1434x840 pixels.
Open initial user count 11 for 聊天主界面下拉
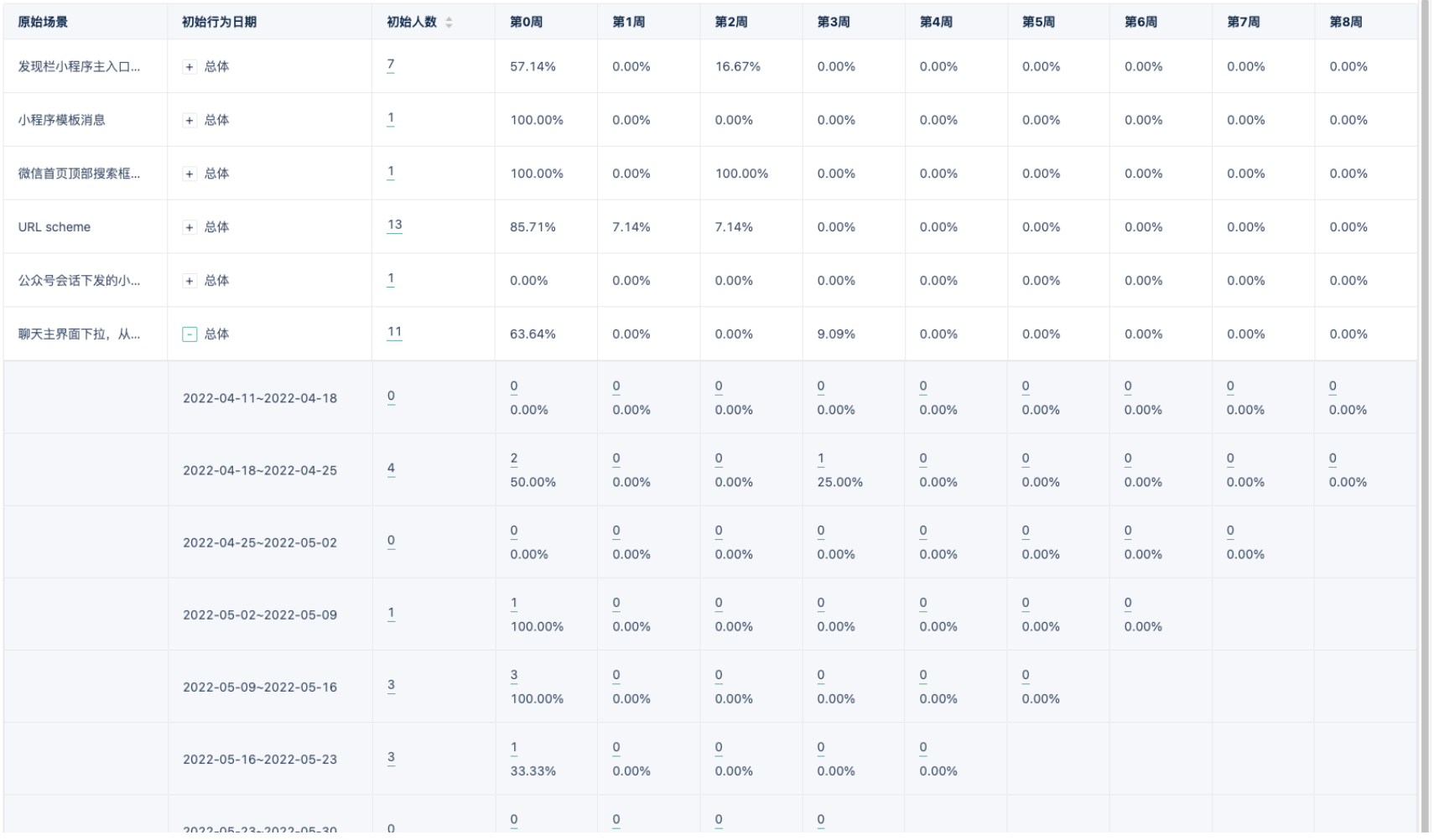(394, 332)
